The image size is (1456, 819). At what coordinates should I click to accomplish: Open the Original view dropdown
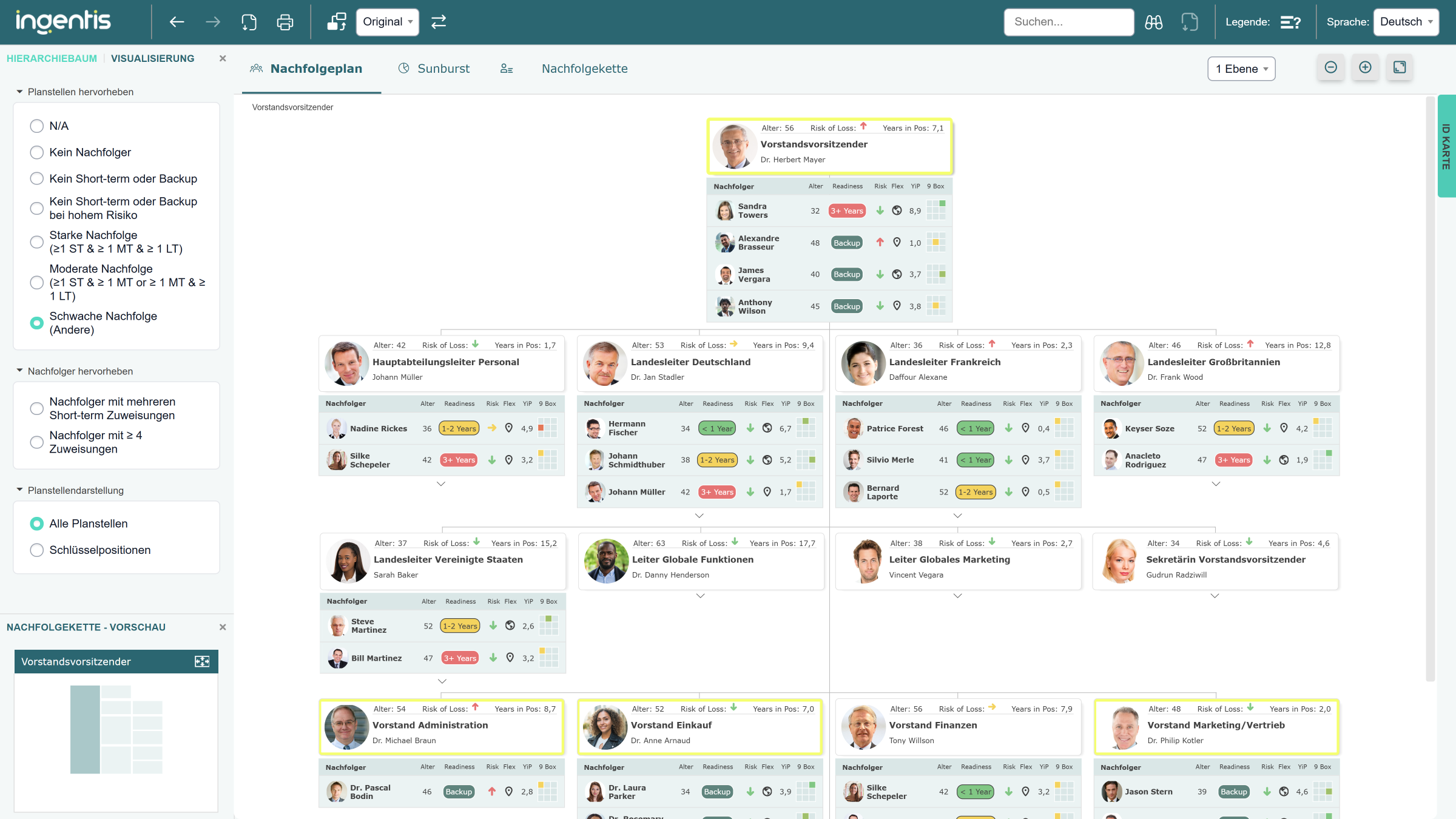tap(388, 22)
